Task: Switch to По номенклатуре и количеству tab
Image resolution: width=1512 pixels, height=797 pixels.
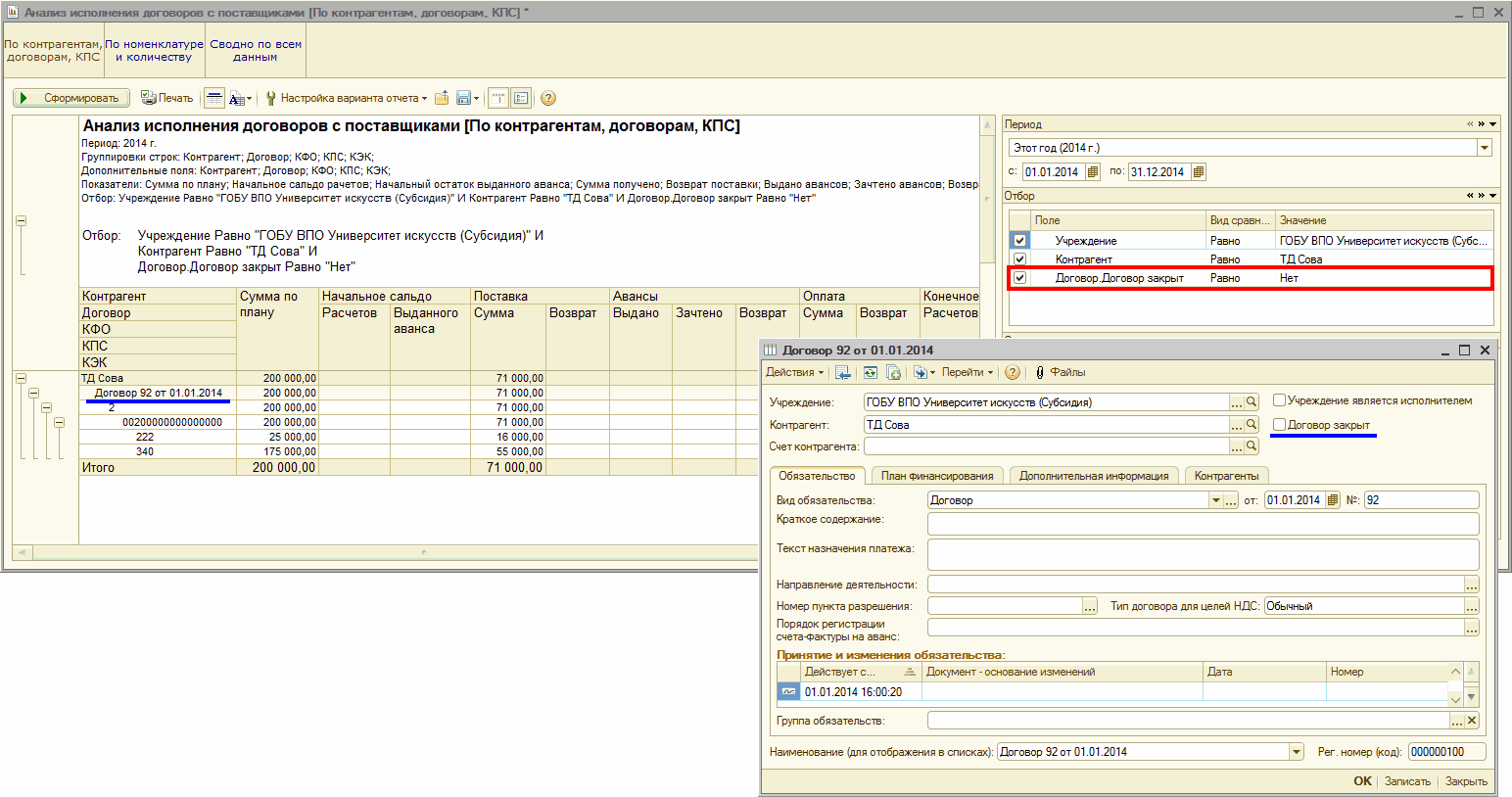Action: 154,51
